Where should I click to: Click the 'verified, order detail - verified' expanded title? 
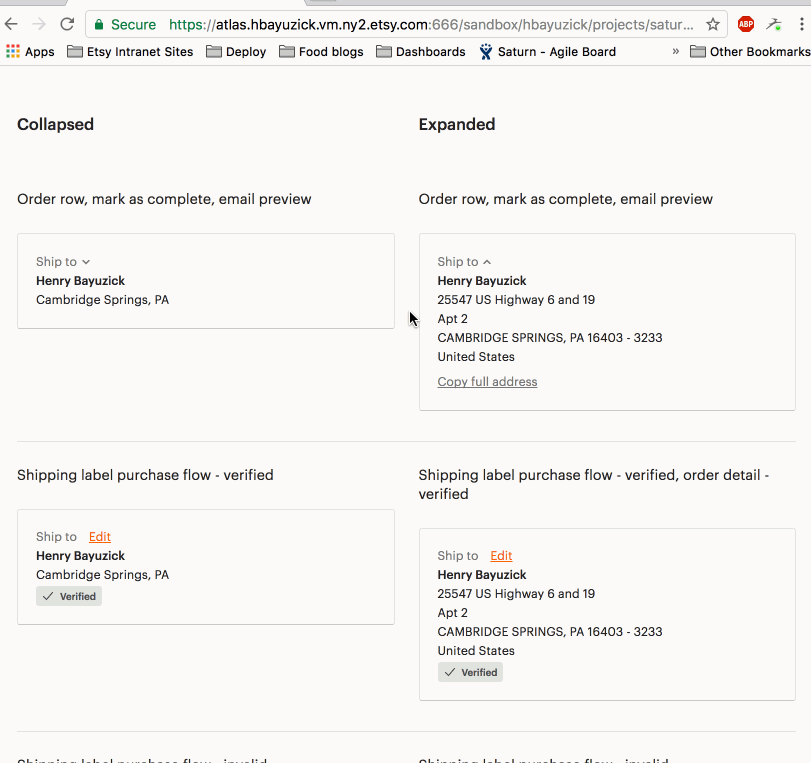(594, 484)
